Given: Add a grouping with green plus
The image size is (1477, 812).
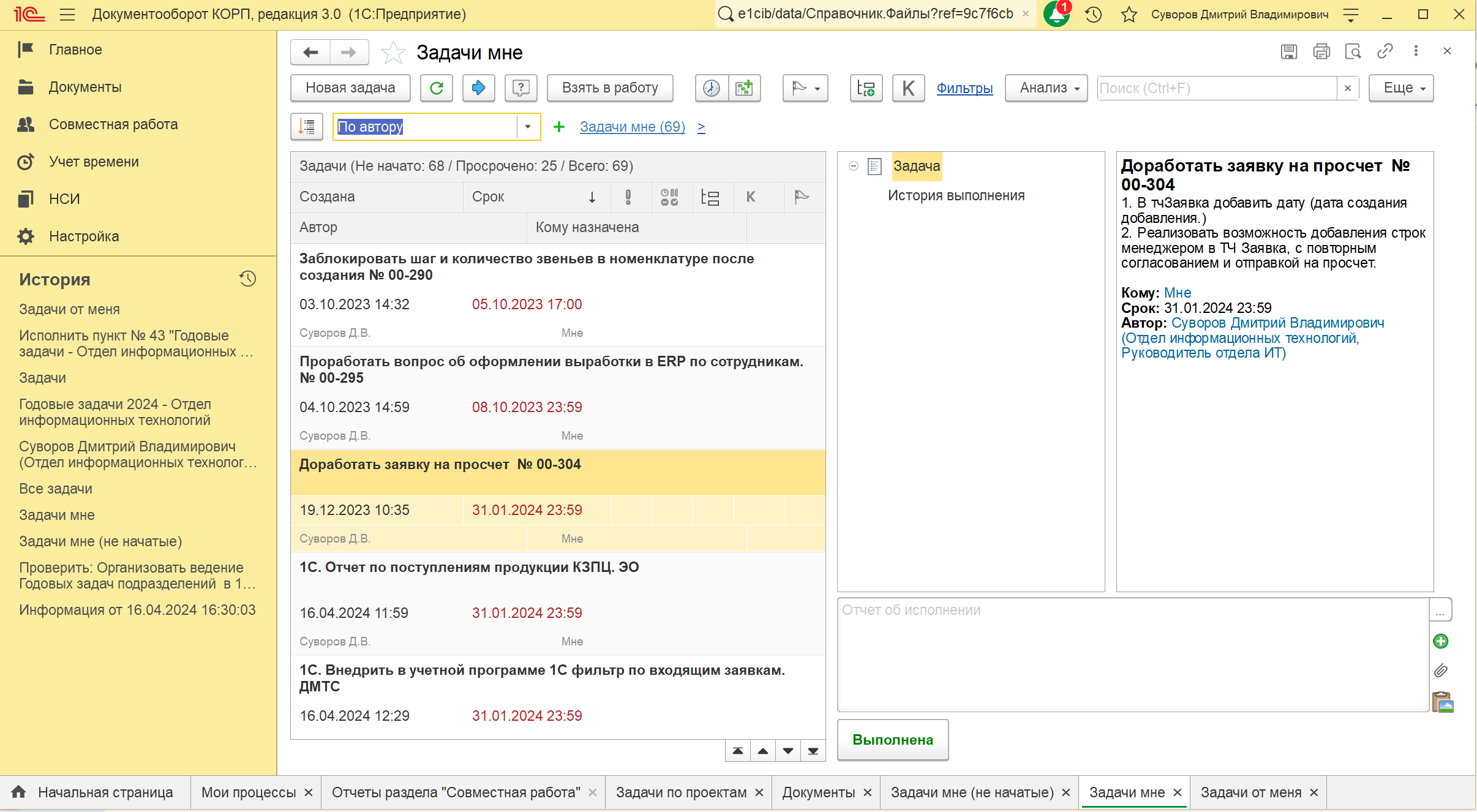Looking at the screenshot, I should (x=558, y=127).
